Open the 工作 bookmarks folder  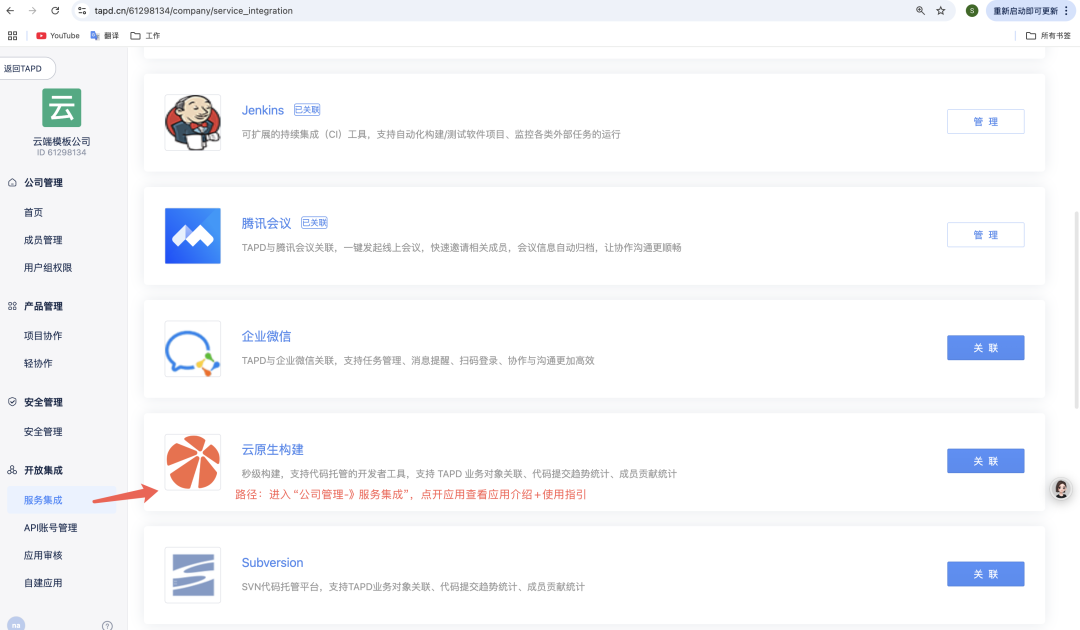[145, 35]
